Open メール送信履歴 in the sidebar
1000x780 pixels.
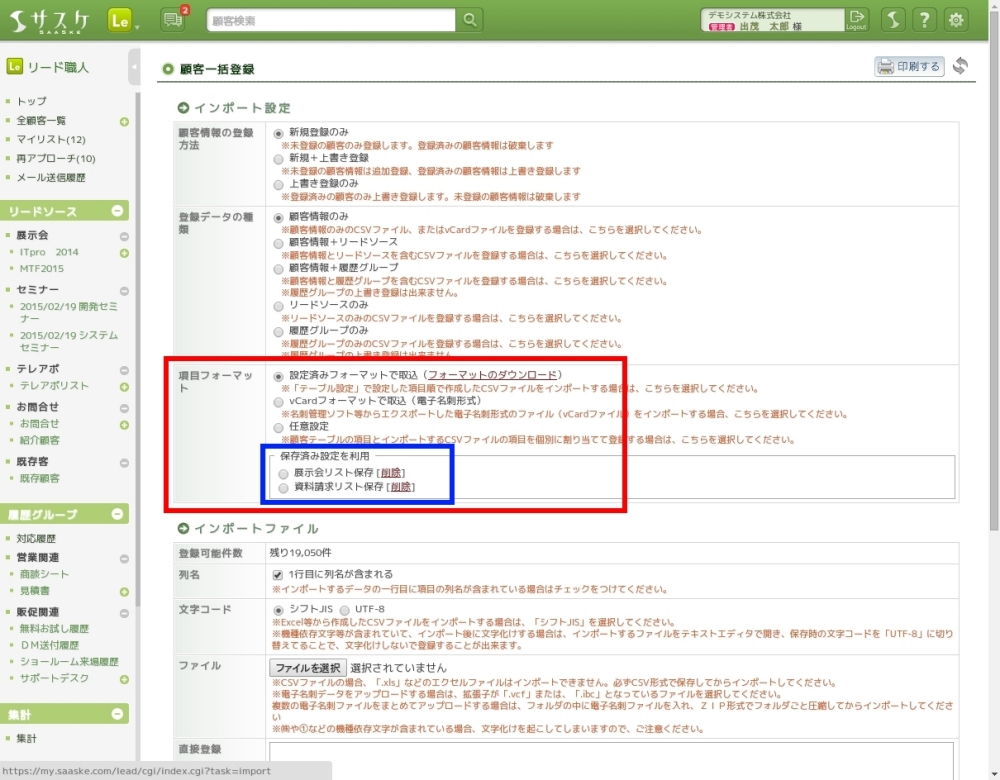(51, 177)
